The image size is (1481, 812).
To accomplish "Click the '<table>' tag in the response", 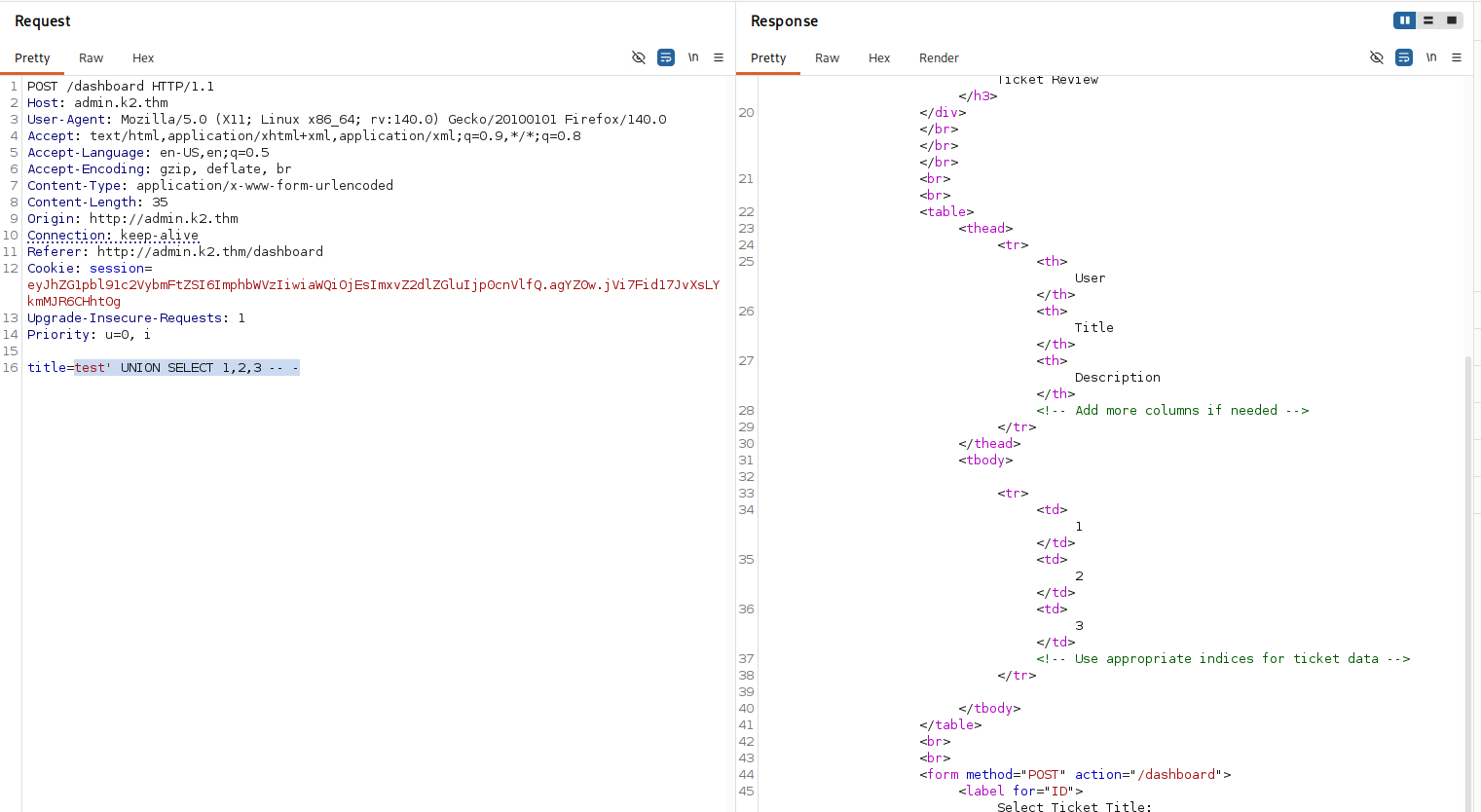I will [946, 211].
